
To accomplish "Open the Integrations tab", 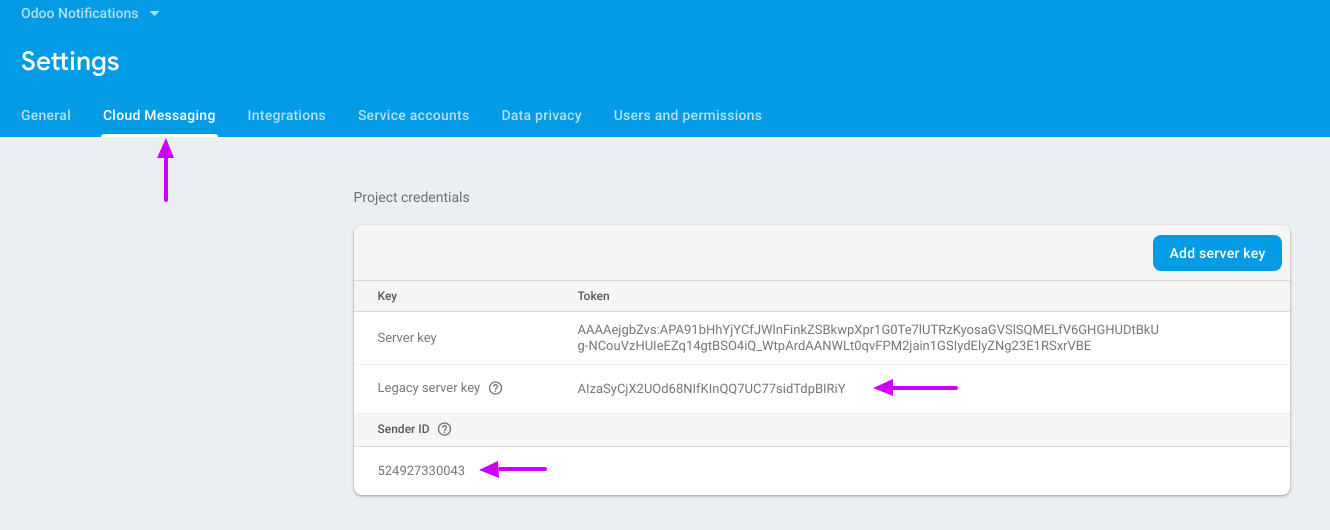I will coord(286,115).
